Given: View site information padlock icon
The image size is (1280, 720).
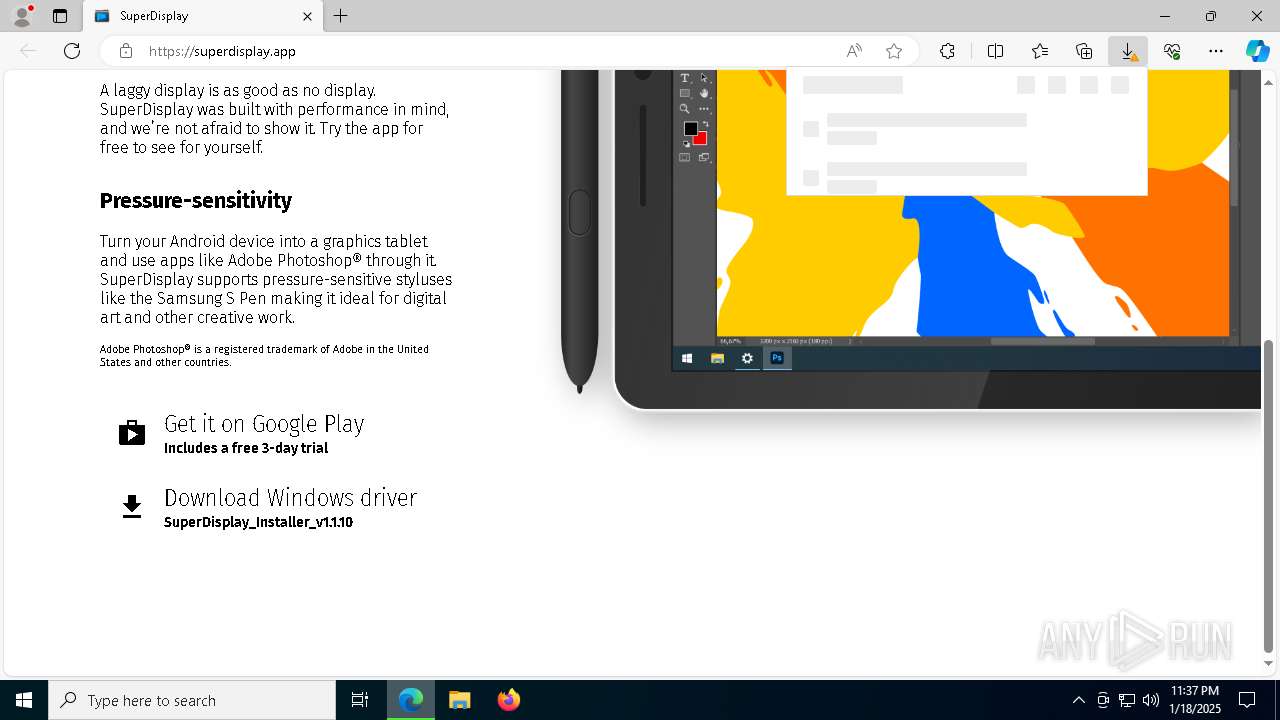Looking at the screenshot, I should (x=126, y=51).
